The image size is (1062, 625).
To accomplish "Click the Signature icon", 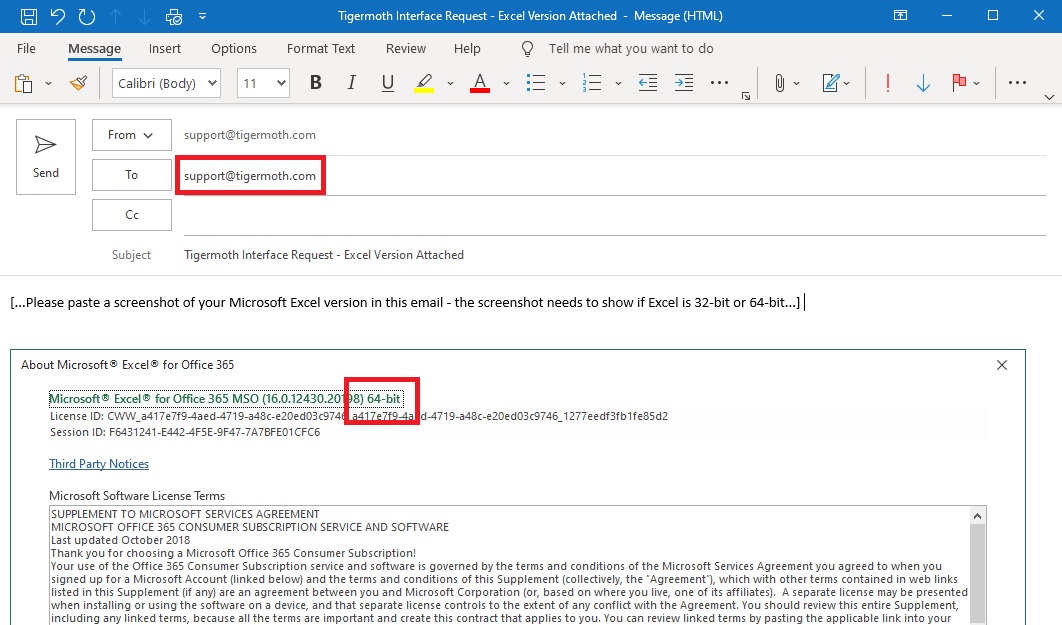I will coord(830,83).
